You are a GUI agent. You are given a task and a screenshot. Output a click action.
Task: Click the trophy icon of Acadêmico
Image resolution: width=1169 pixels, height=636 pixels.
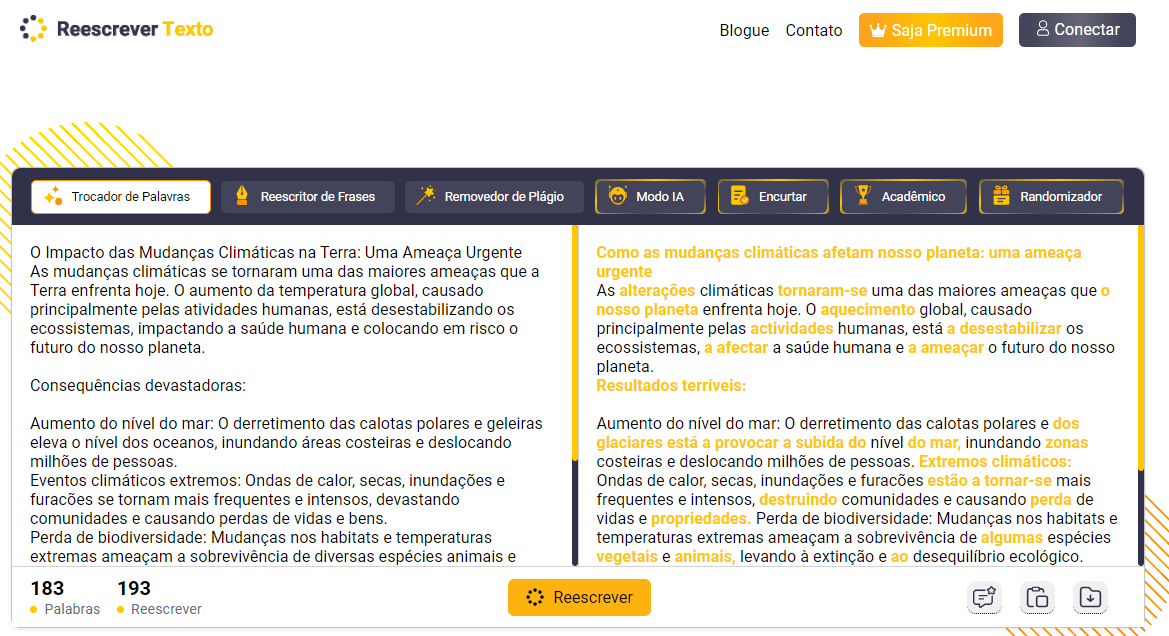(863, 195)
